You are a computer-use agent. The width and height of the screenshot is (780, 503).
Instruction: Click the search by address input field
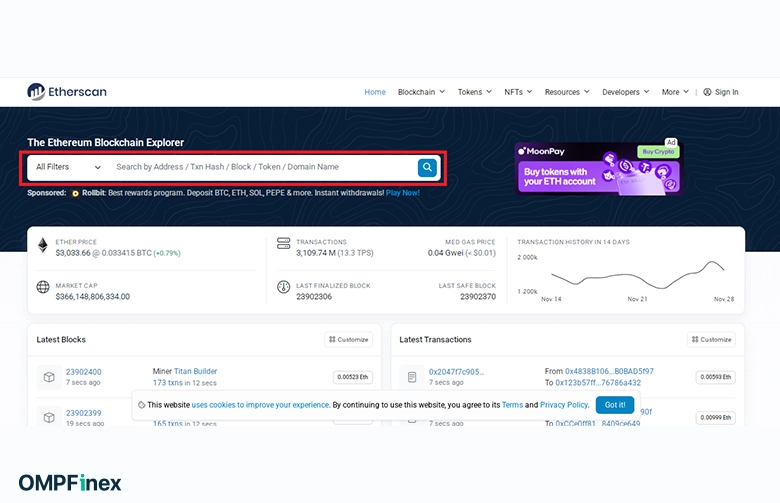(x=260, y=167)
